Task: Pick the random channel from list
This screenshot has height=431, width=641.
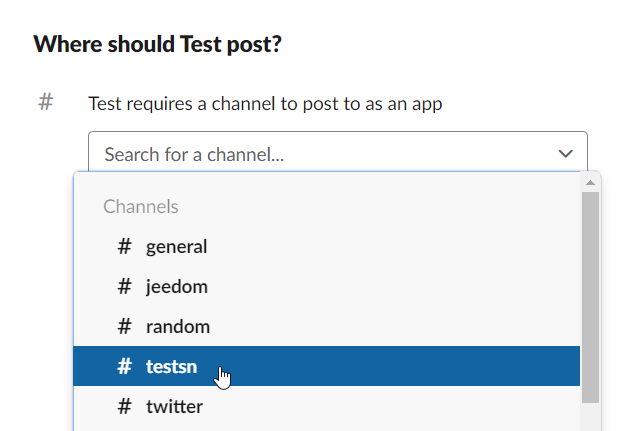Action: 326,326
